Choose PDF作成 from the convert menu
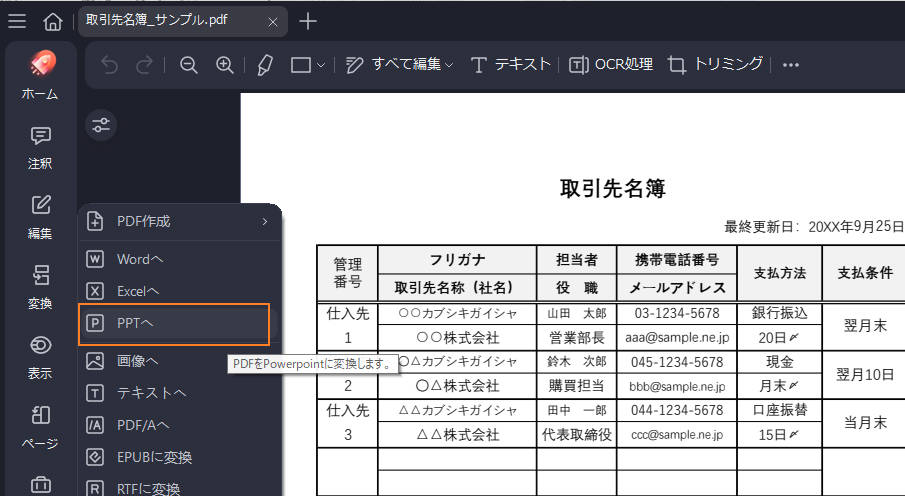Screen dimensions: 905x496 [x=179, y=222]
